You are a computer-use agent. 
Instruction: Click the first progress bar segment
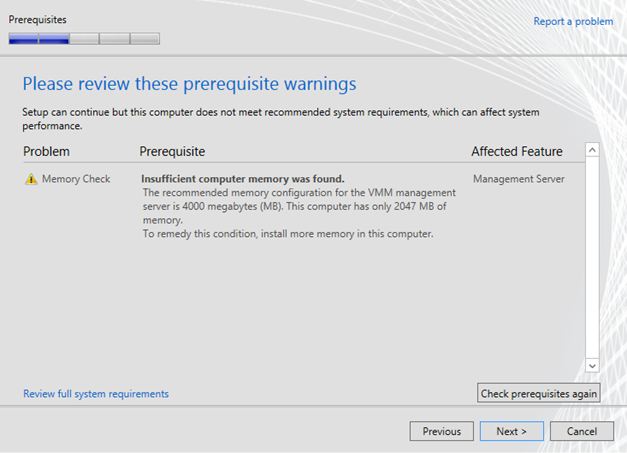point(24,39)
